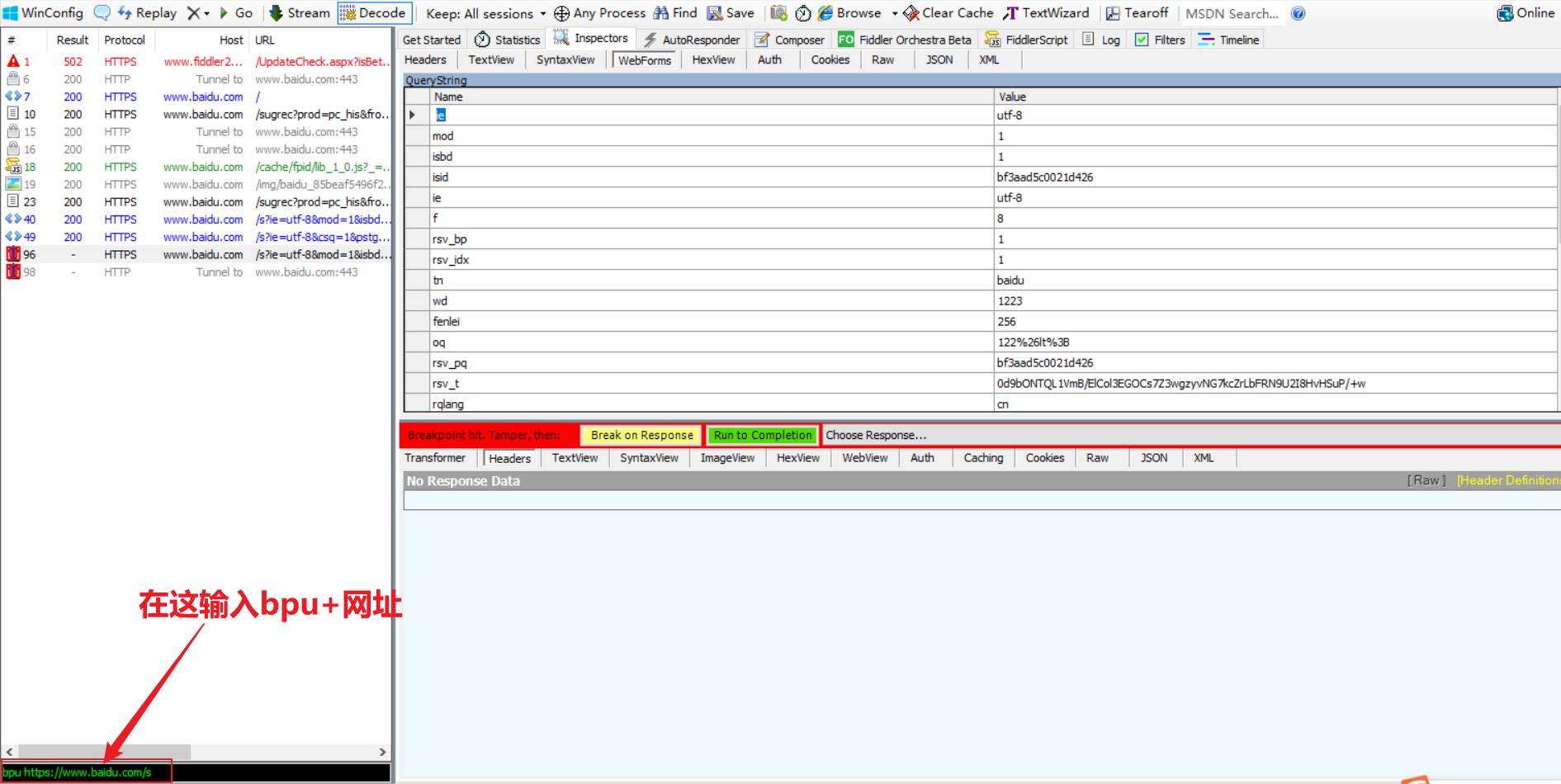1561x784 pixels.
Task: Click Run to Completion button
Action: 763,435
